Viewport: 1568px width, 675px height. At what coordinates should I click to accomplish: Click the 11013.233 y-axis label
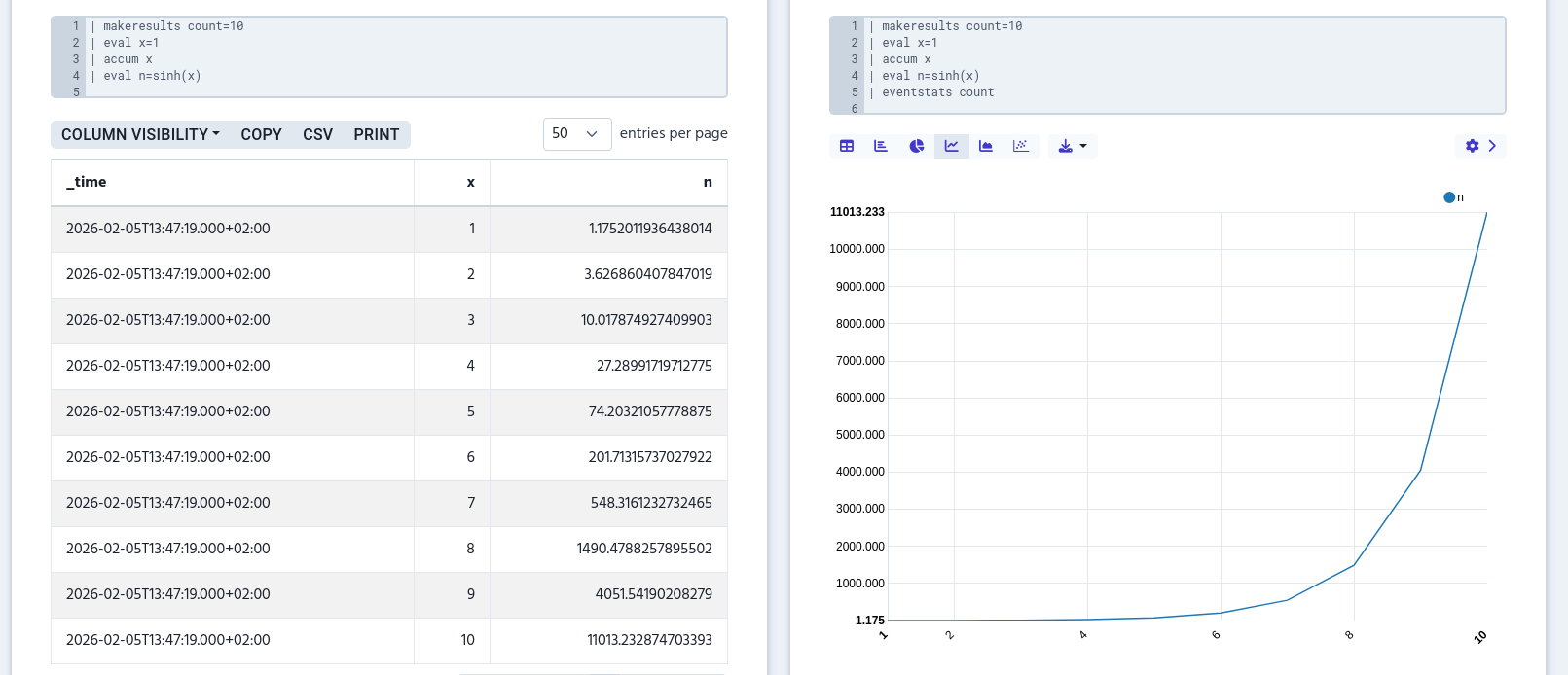[857, 212]
